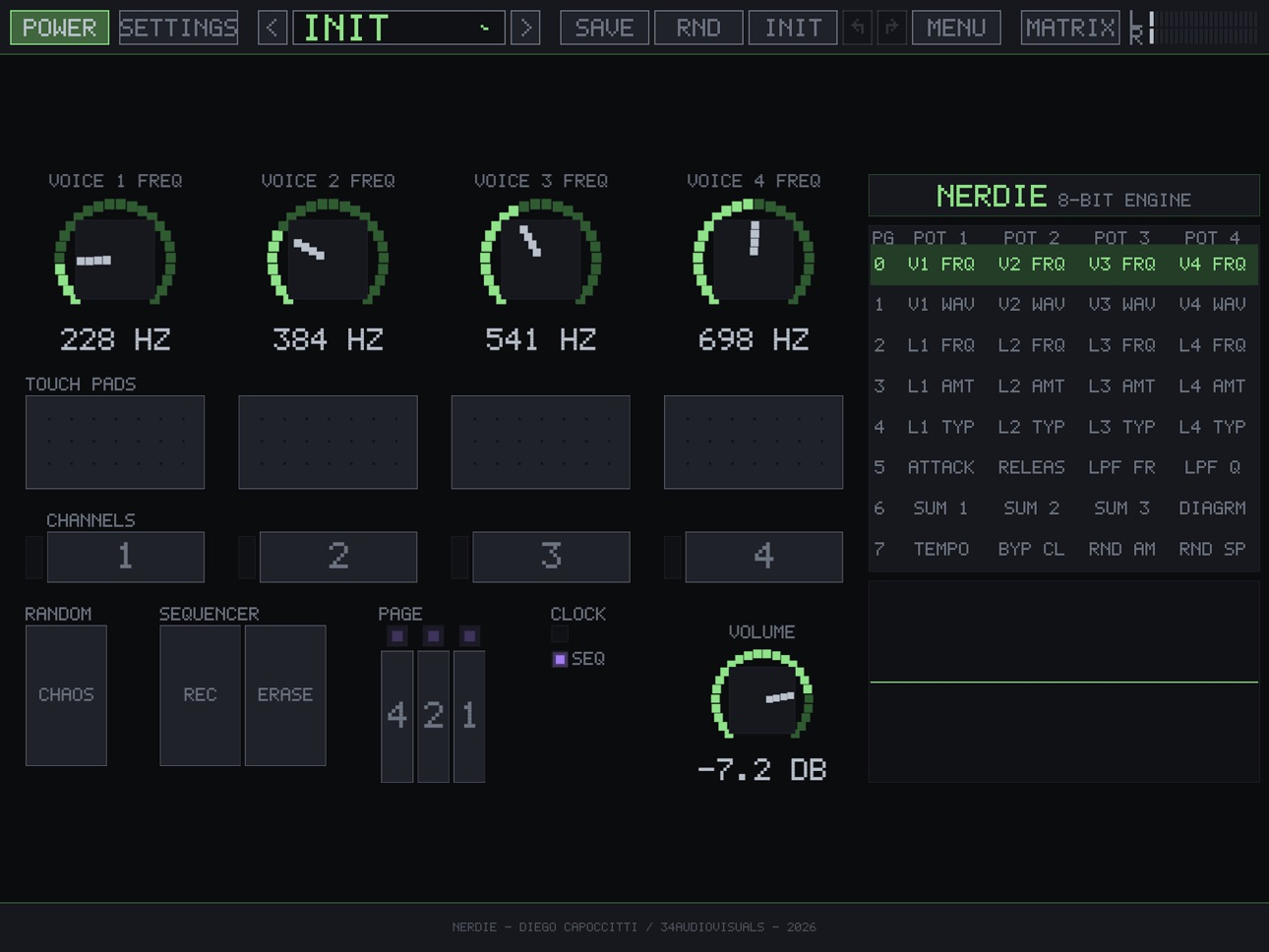Open the SETTINGS panel
The height and width of the screenshot is (952, 1269).
178,28
